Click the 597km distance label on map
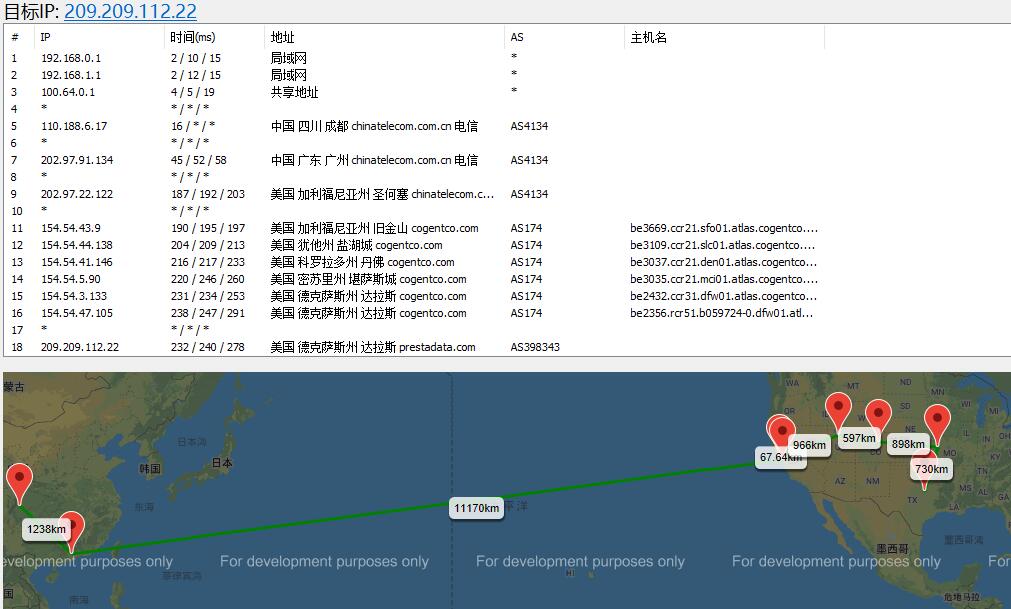Image resolution: width=1011 pixels, height=609 pixels. (859, 438)
